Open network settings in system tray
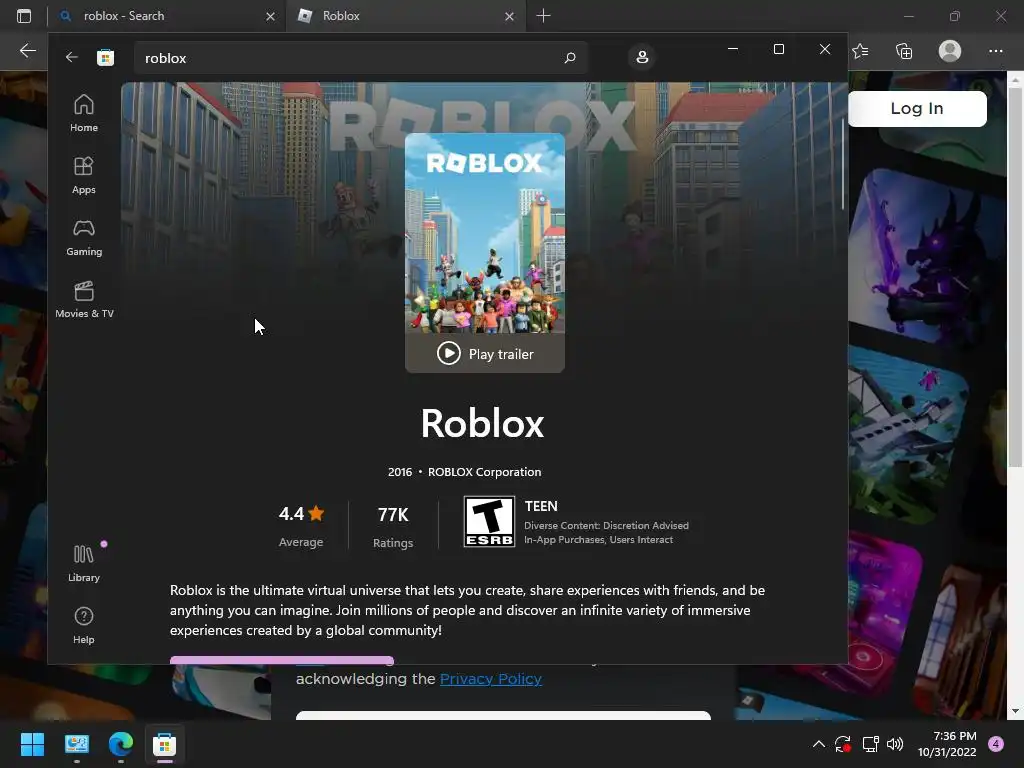This screenshot has width=1024, height=768. coord(871,744)
